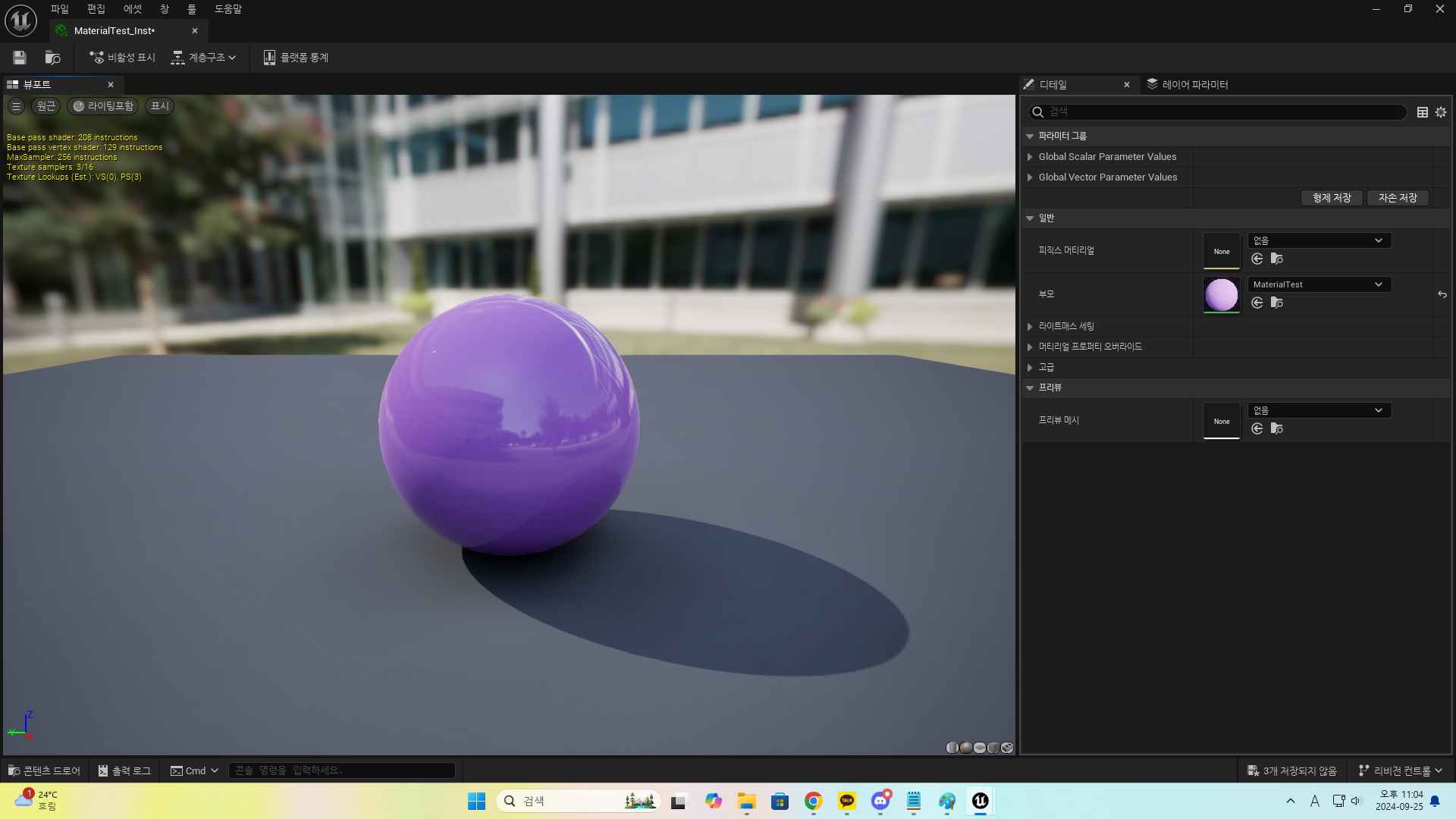1456x819 pixels.
Task: Open details panel settings gear
Action: coord(1441,112)
